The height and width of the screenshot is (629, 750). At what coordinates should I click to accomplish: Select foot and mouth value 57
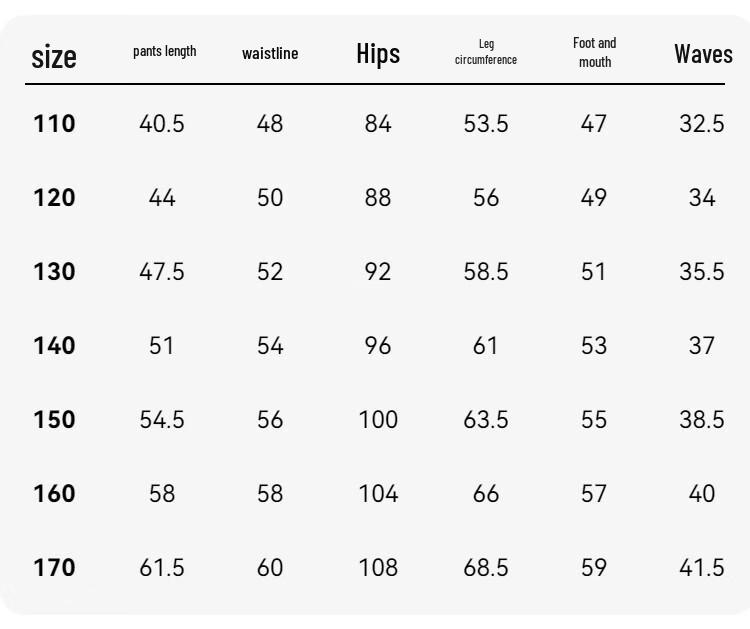tap(594, 493)
